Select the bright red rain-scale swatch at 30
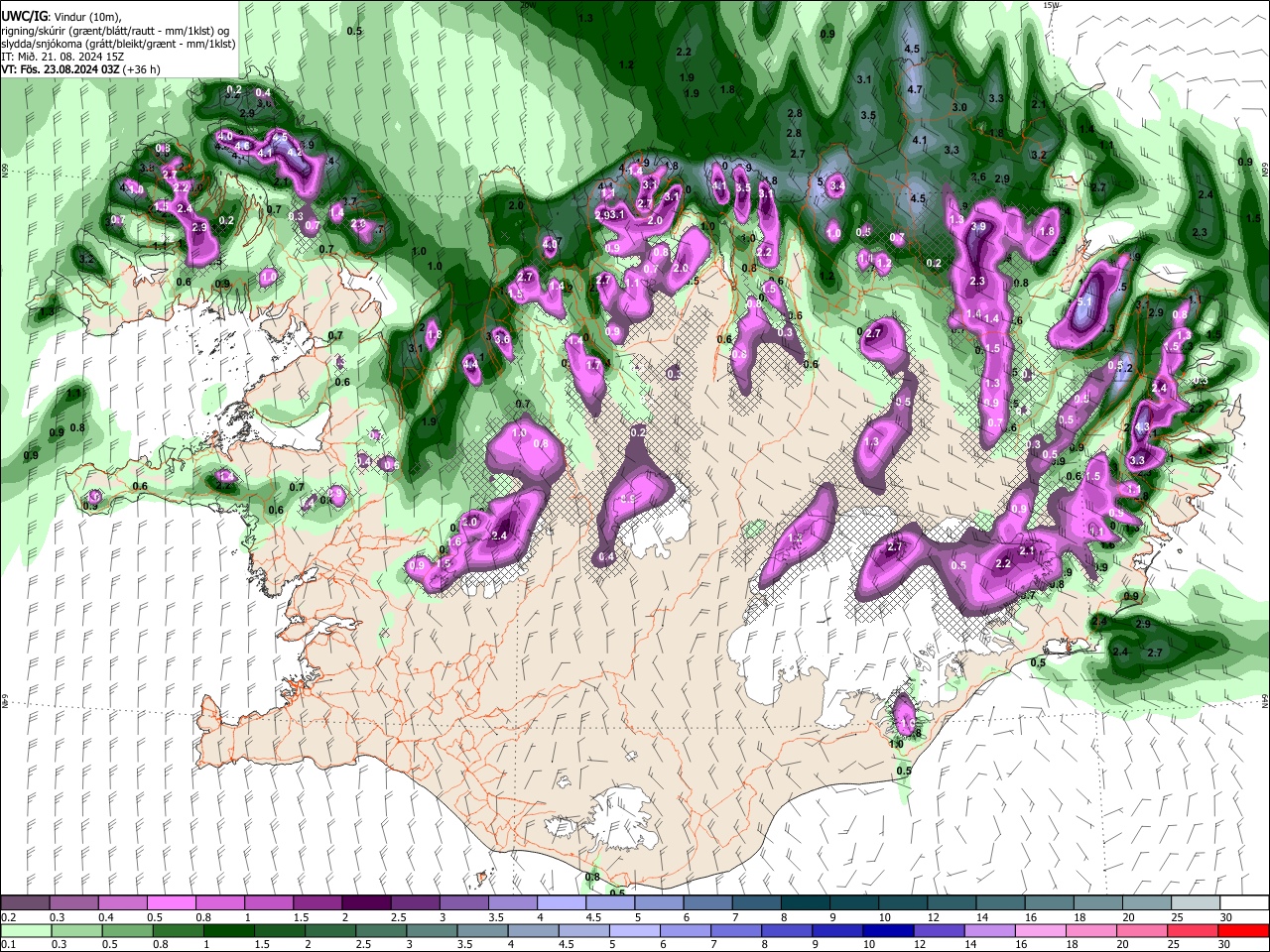This screenshot has height=952, width=1270. click(1244, 931)
